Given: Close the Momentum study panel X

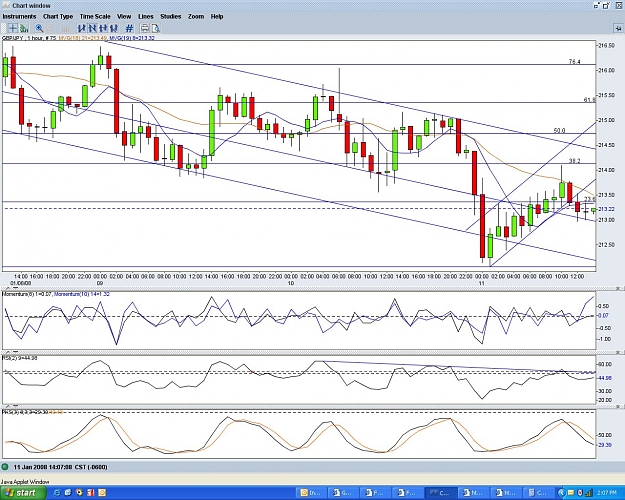Looking at the screenshot, I should tap(619, 288).
